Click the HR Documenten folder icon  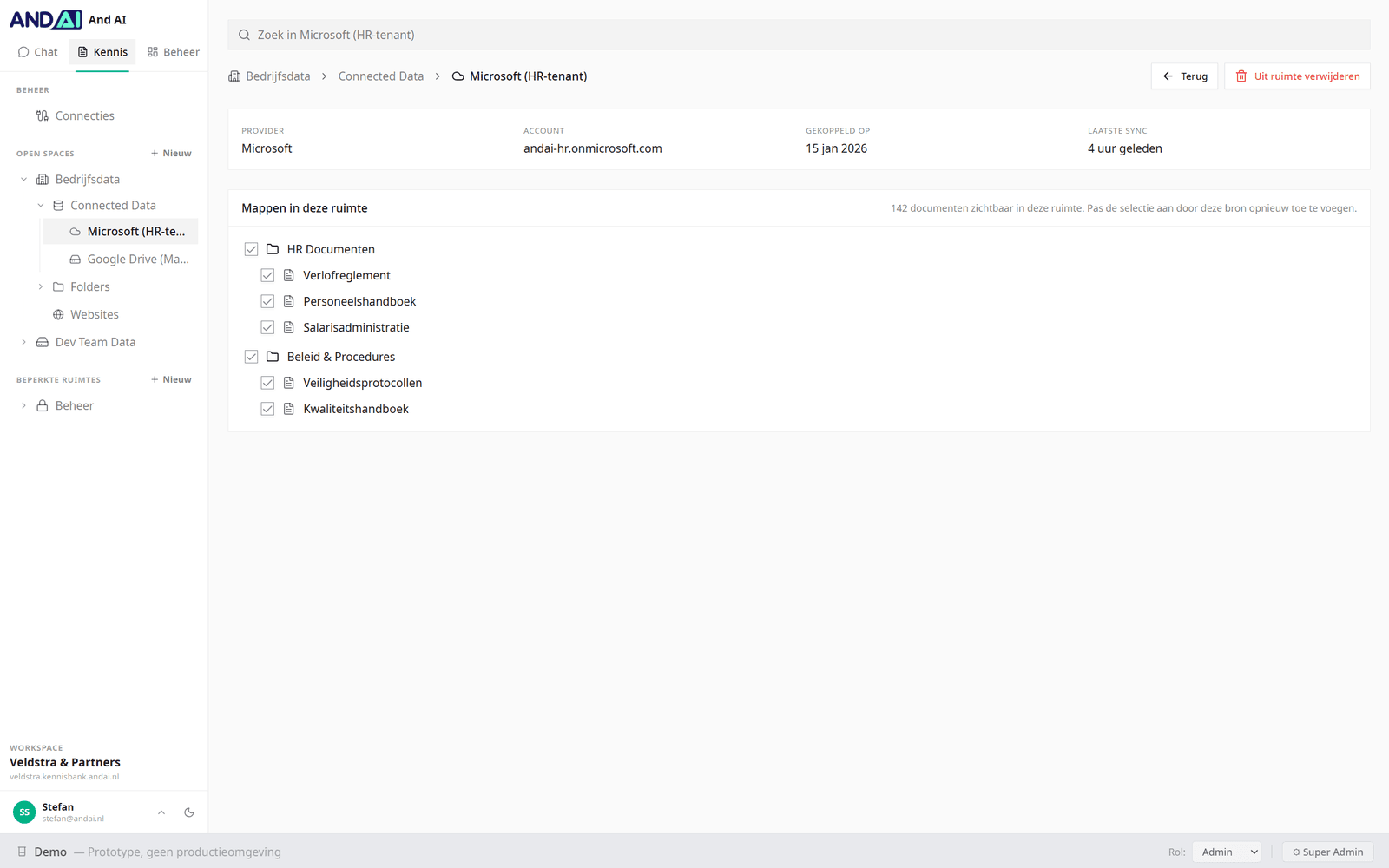click(x=273, y=249)
